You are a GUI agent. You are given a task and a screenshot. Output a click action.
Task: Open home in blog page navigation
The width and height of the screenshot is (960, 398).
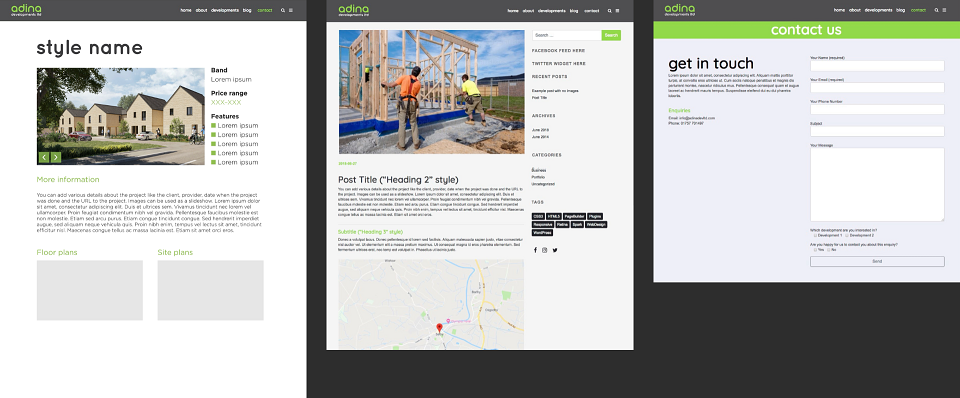click(512, 10)
